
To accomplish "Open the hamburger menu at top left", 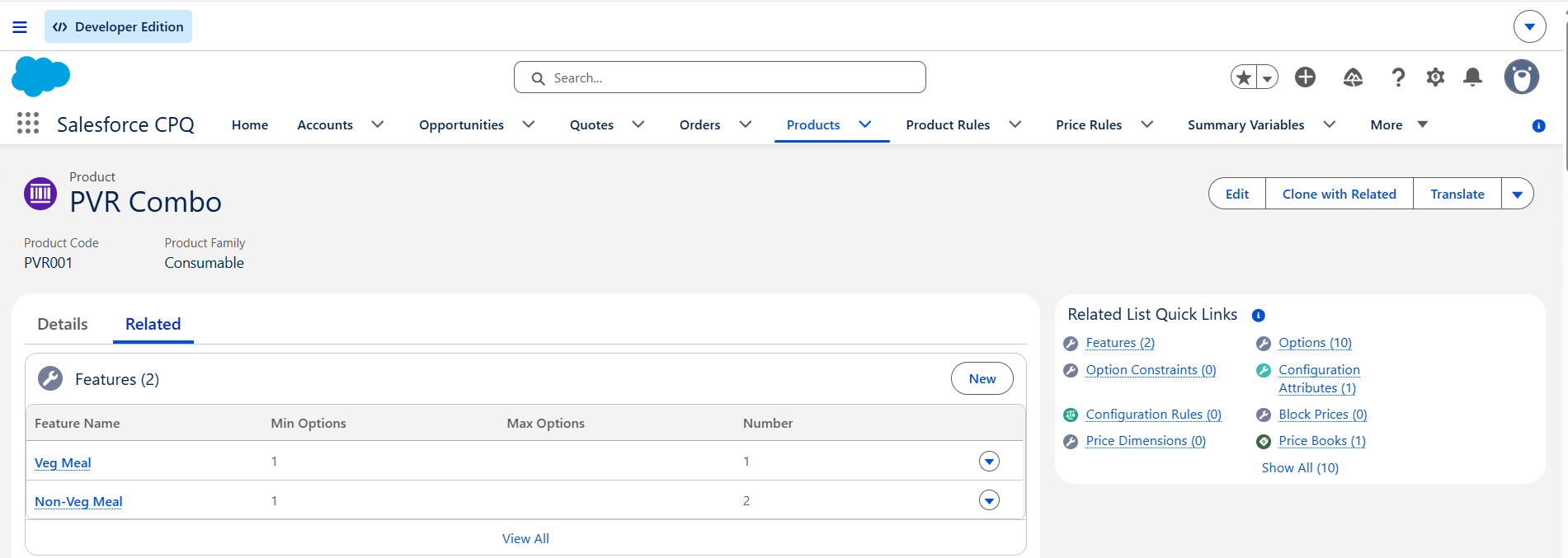I will click(20, 27).
